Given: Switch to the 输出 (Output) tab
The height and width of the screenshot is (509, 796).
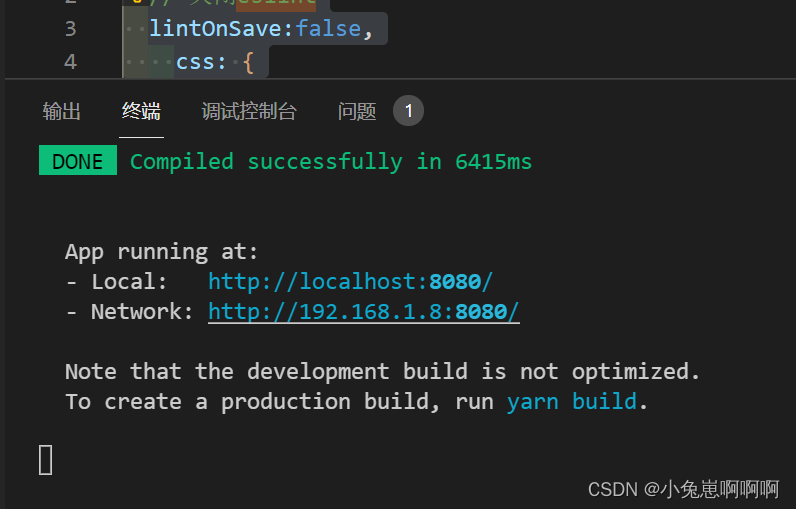Looking at the screenshot, I should (x=62, y=111).
